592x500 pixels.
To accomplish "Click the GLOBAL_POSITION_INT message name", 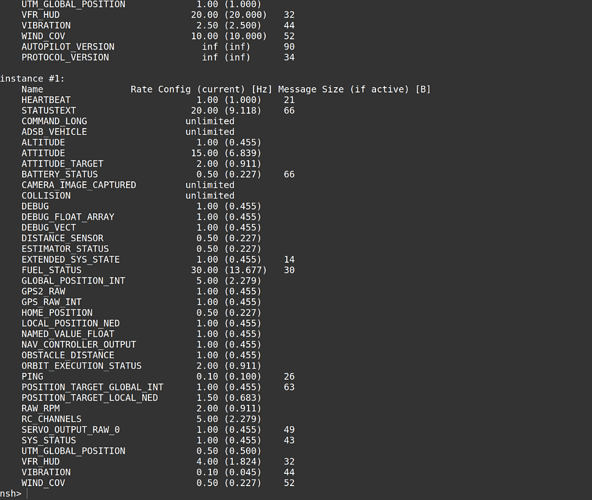I will 73,281.
